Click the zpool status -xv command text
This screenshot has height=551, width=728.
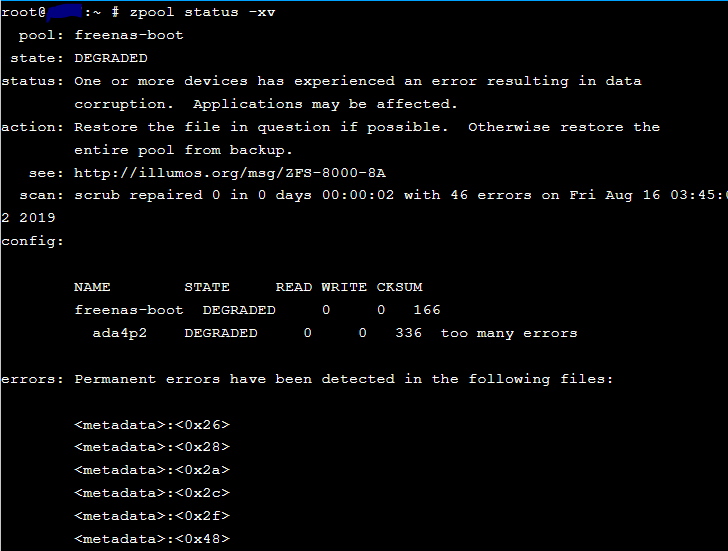(202, 12)
